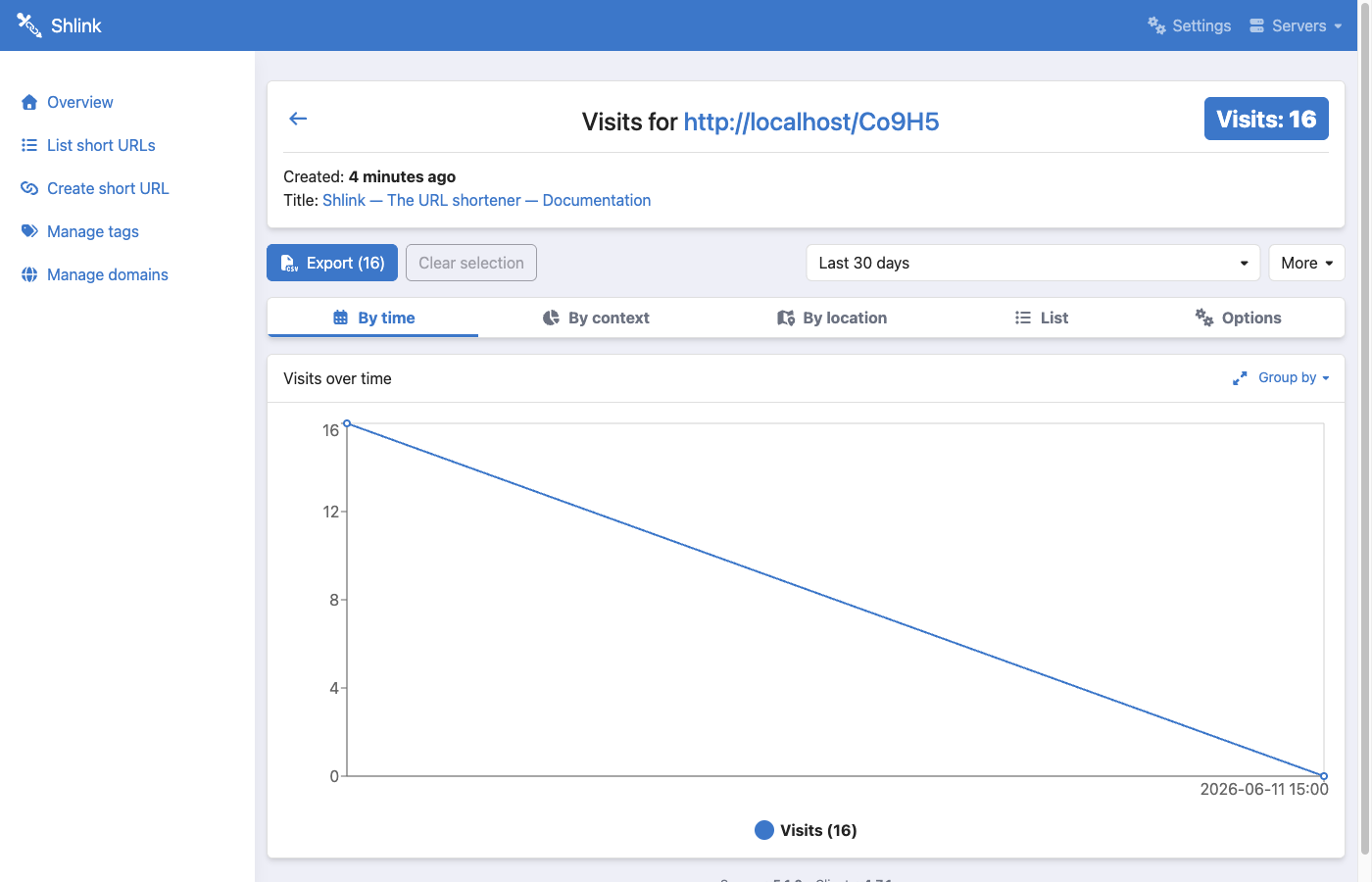Click the map marker icon on By location
This screenshot has height=882, width=1372.
pos(786,318)
